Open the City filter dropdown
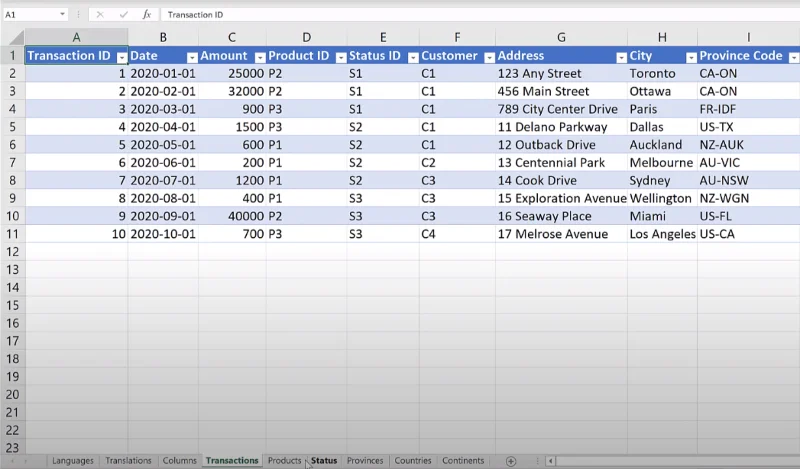The height and width of the screenshot is (469, 800). point(691,57)
